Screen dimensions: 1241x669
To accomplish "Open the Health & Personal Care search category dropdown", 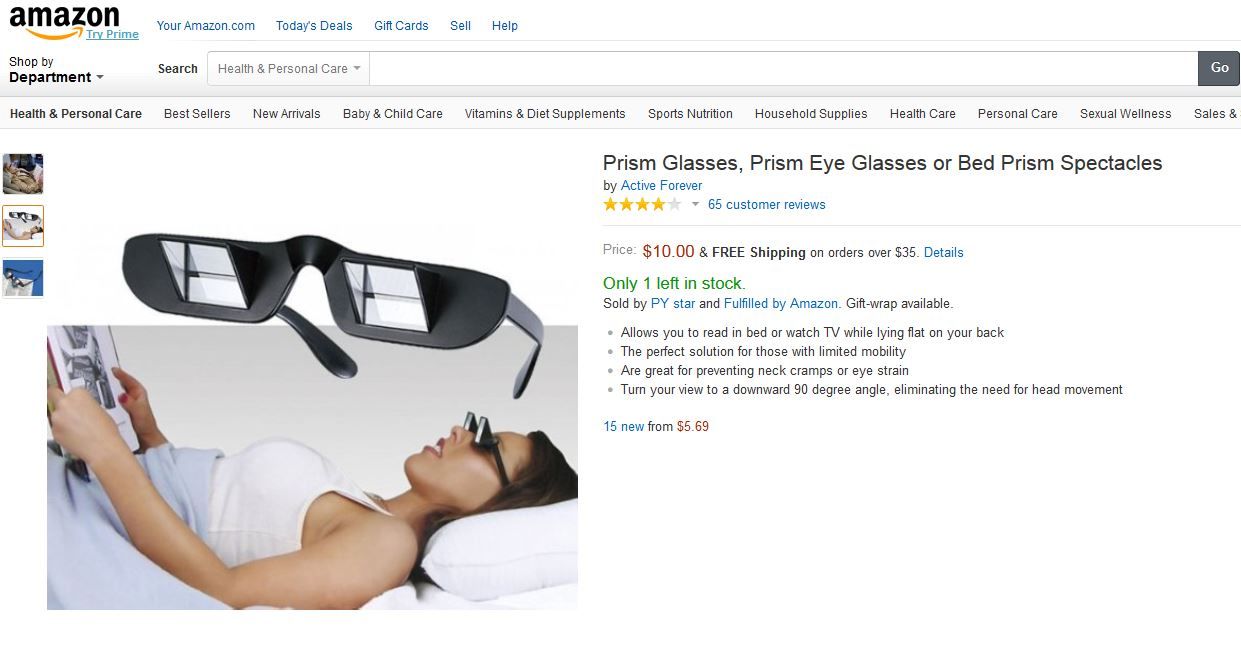I will (289, 69).
